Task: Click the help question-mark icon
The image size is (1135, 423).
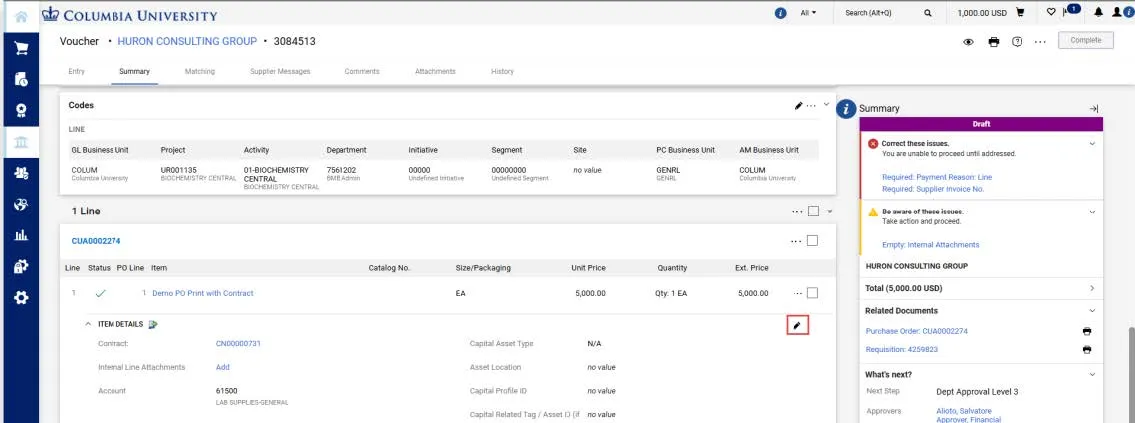Action: pyautogui.click(x=1017, y=42)
